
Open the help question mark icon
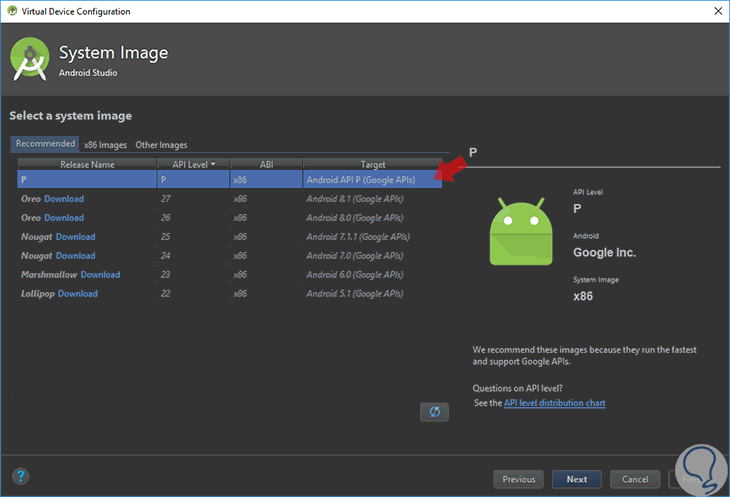[20, 476]
